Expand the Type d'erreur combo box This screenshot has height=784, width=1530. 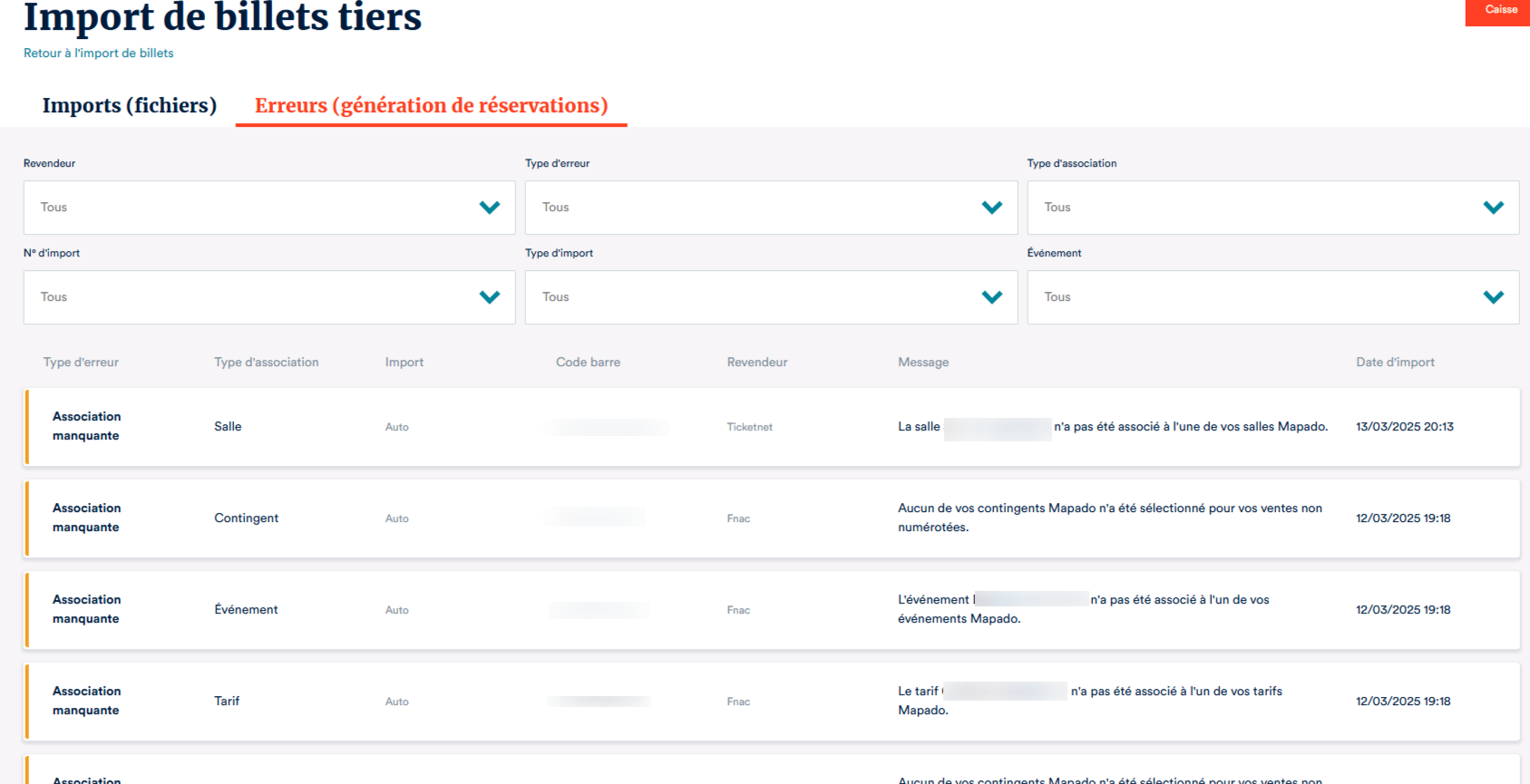click(770, 208)
